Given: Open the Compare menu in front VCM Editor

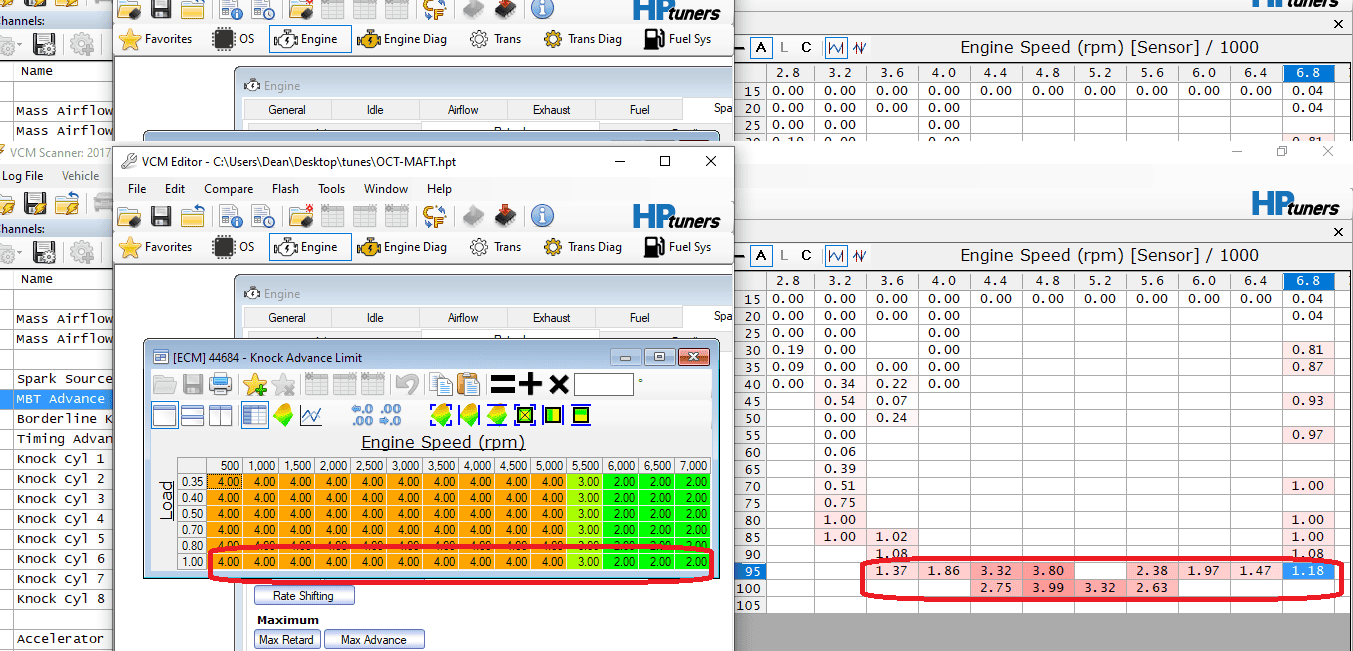Looking at the screenshot, I should tap(228, 188).
